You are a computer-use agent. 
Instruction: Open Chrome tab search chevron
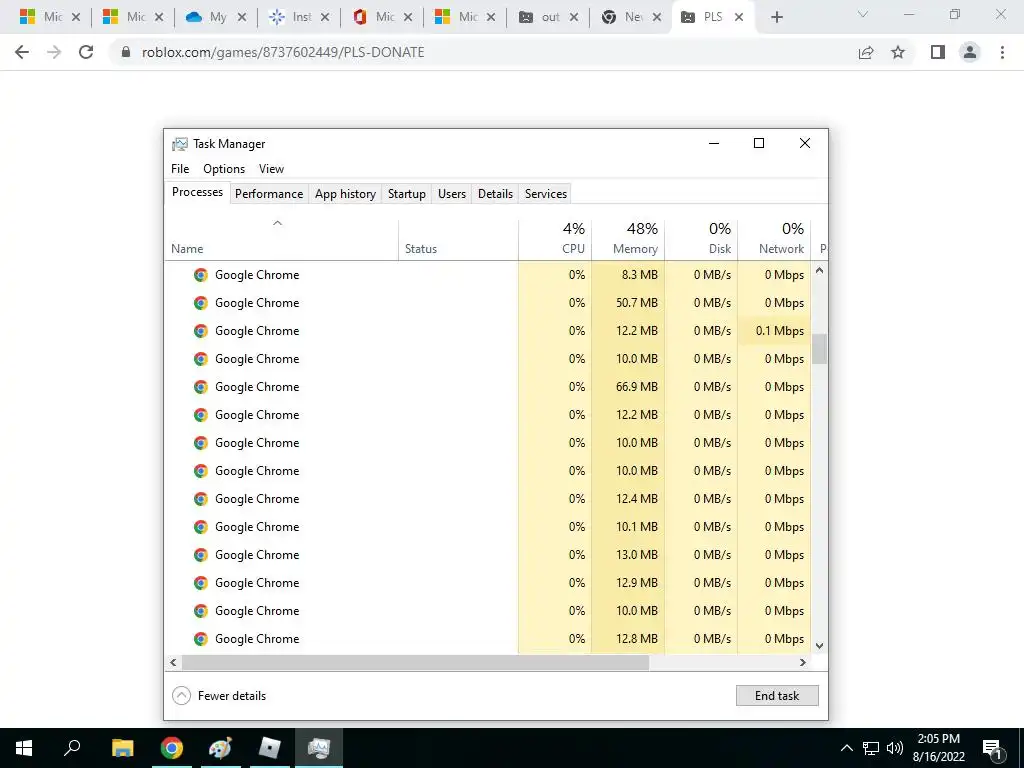point(863,14)
